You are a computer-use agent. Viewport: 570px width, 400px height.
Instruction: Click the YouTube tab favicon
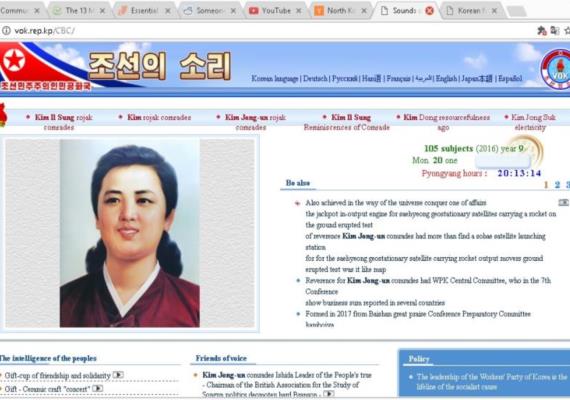[253, 11]
